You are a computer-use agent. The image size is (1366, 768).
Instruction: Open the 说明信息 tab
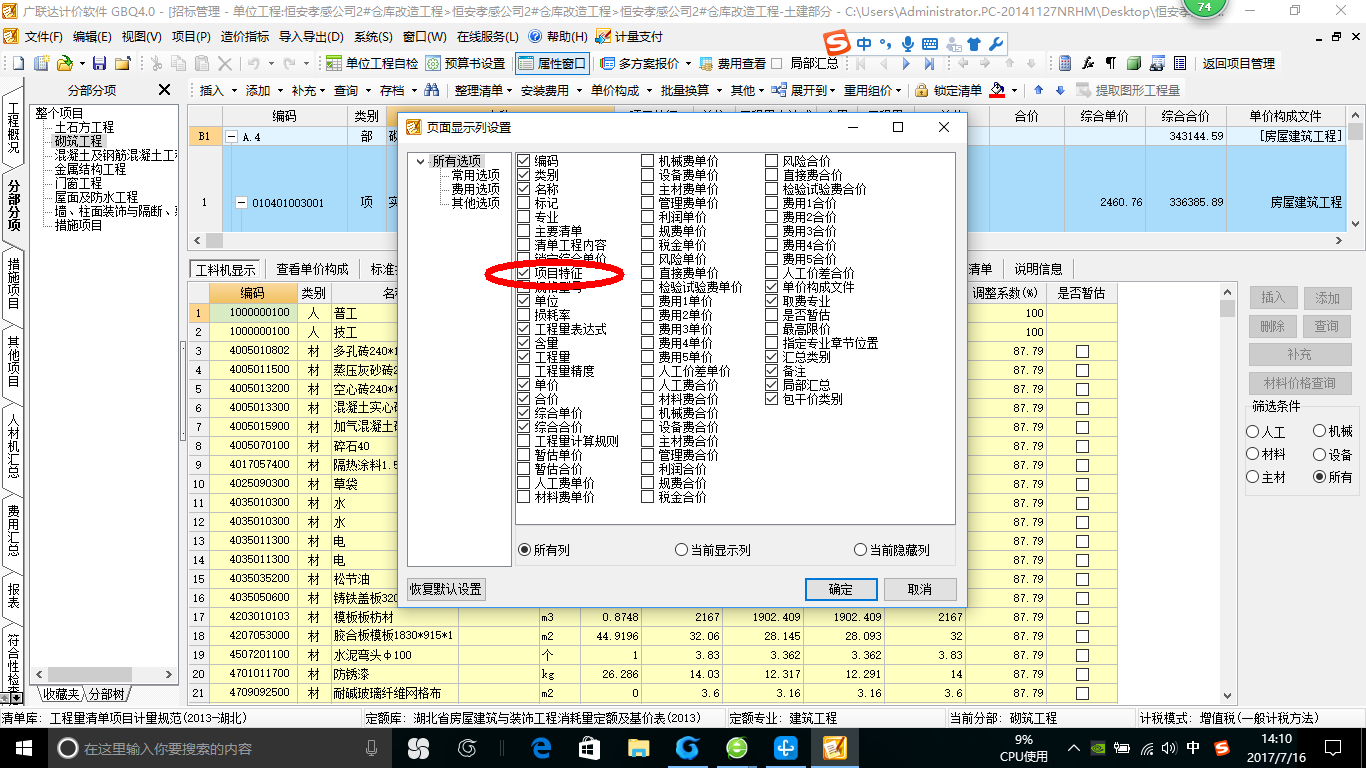pyautogui.click(x=1038, y=269)
